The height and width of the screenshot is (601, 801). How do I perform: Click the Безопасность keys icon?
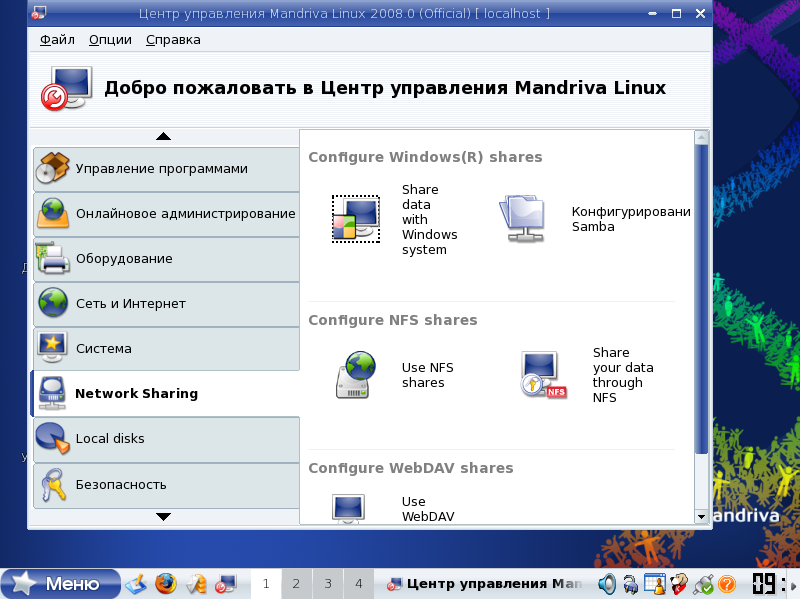[54, 484]
